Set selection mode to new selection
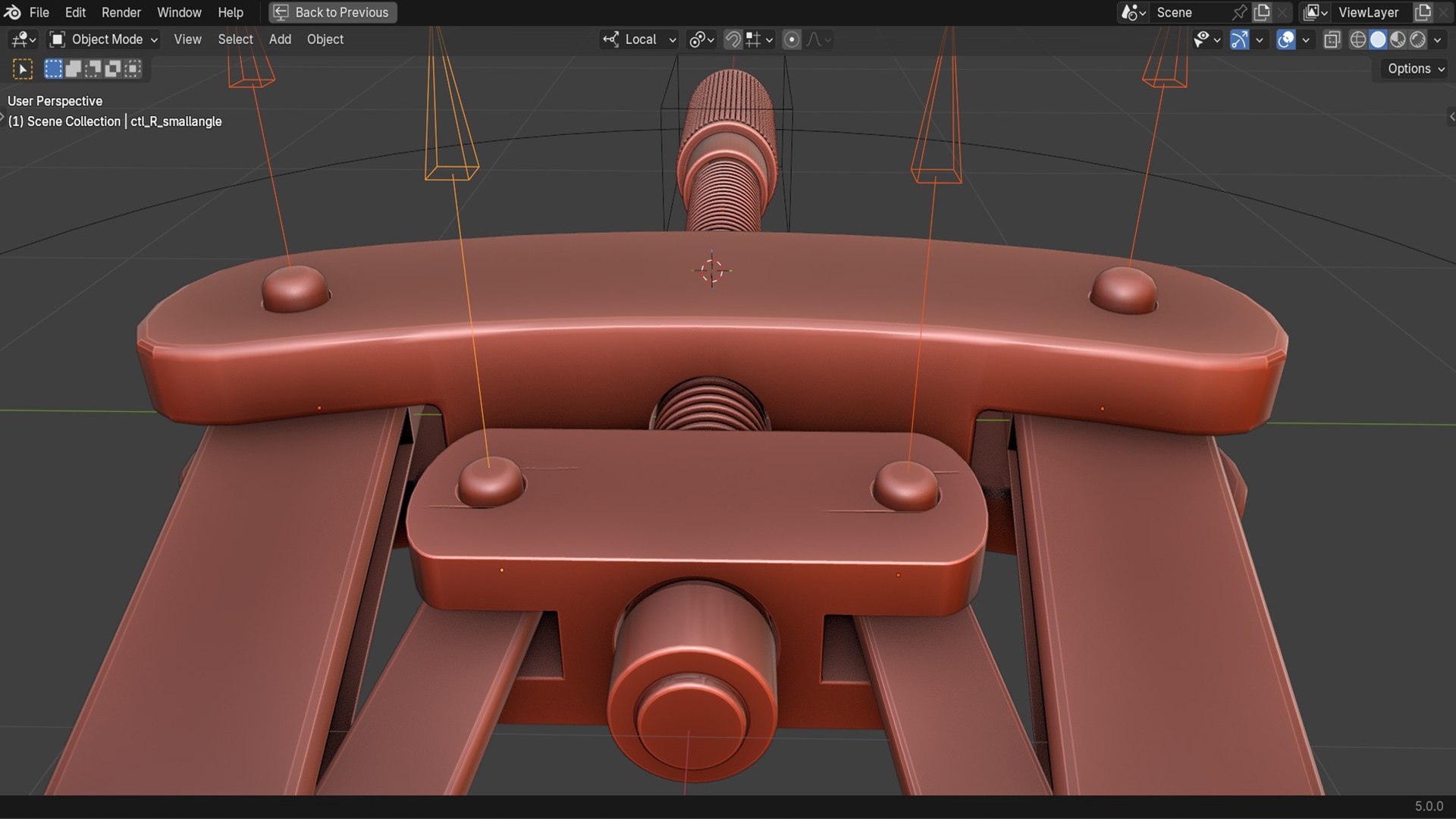Viewport: 1456px width, 819px height. (x=53, y=69)
